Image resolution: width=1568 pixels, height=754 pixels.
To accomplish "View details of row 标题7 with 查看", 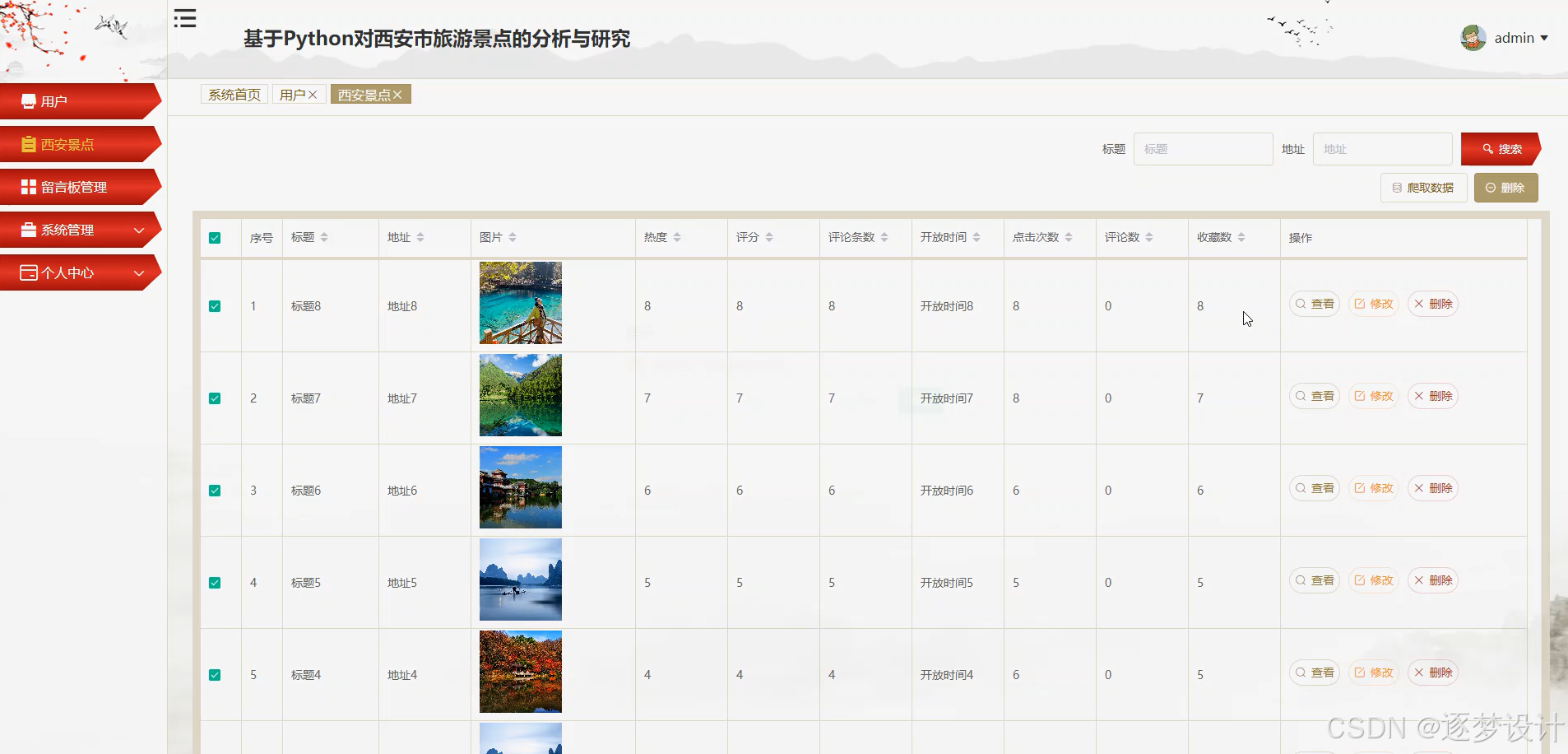I will (1315, 396).
